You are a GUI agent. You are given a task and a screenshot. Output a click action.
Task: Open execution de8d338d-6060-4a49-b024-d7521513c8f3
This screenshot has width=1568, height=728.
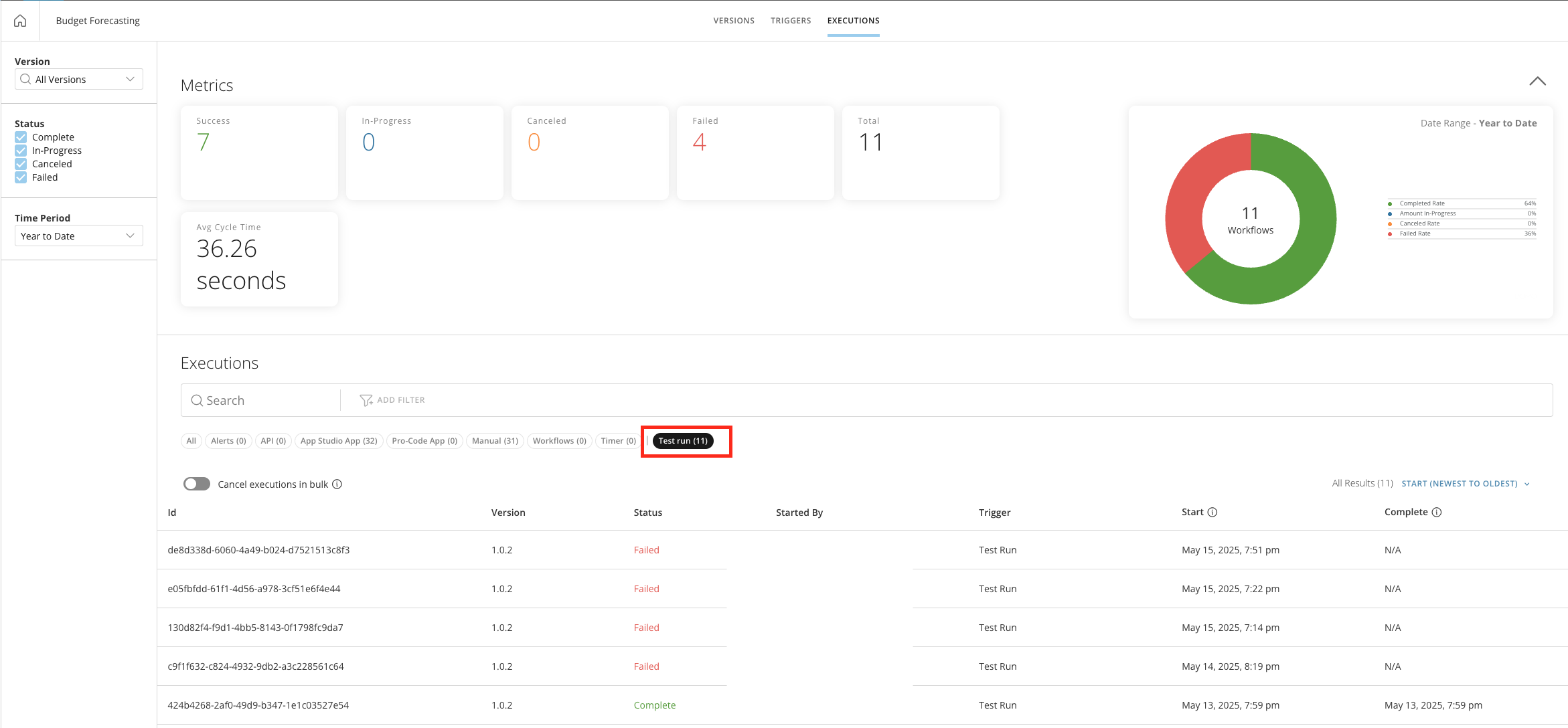point(258,550)
